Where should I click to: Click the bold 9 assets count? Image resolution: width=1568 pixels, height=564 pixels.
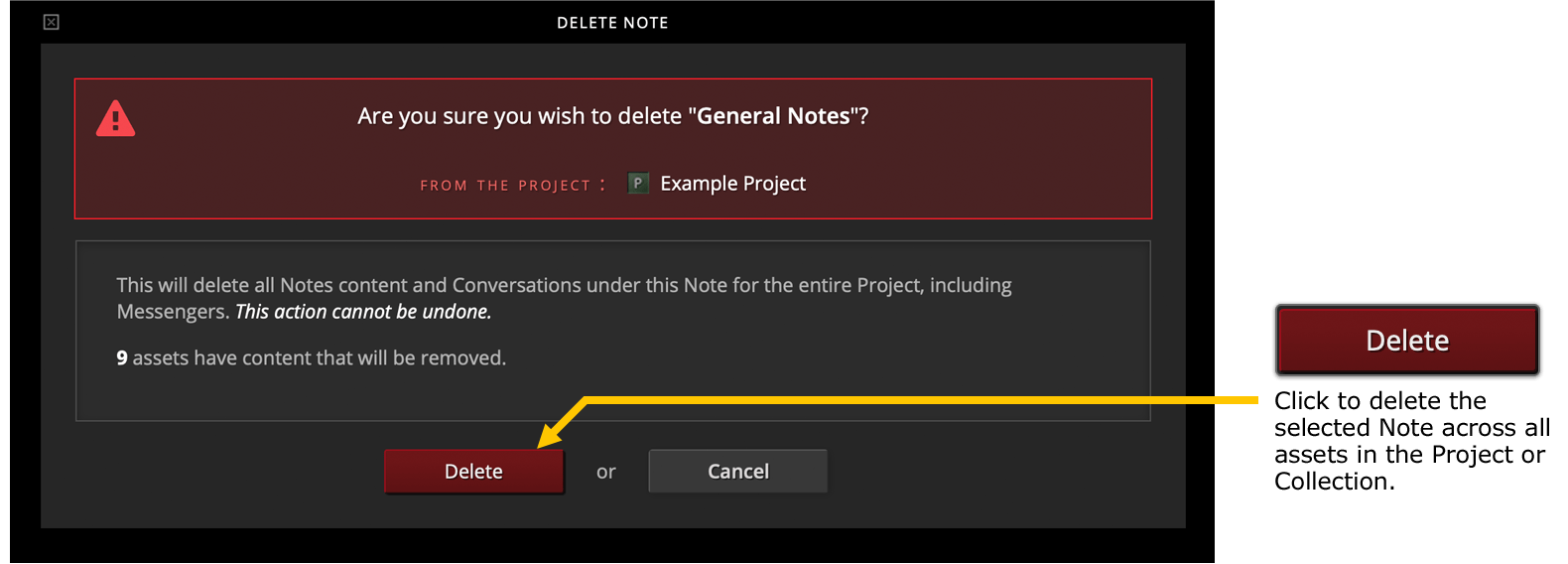tap(122, 358)
